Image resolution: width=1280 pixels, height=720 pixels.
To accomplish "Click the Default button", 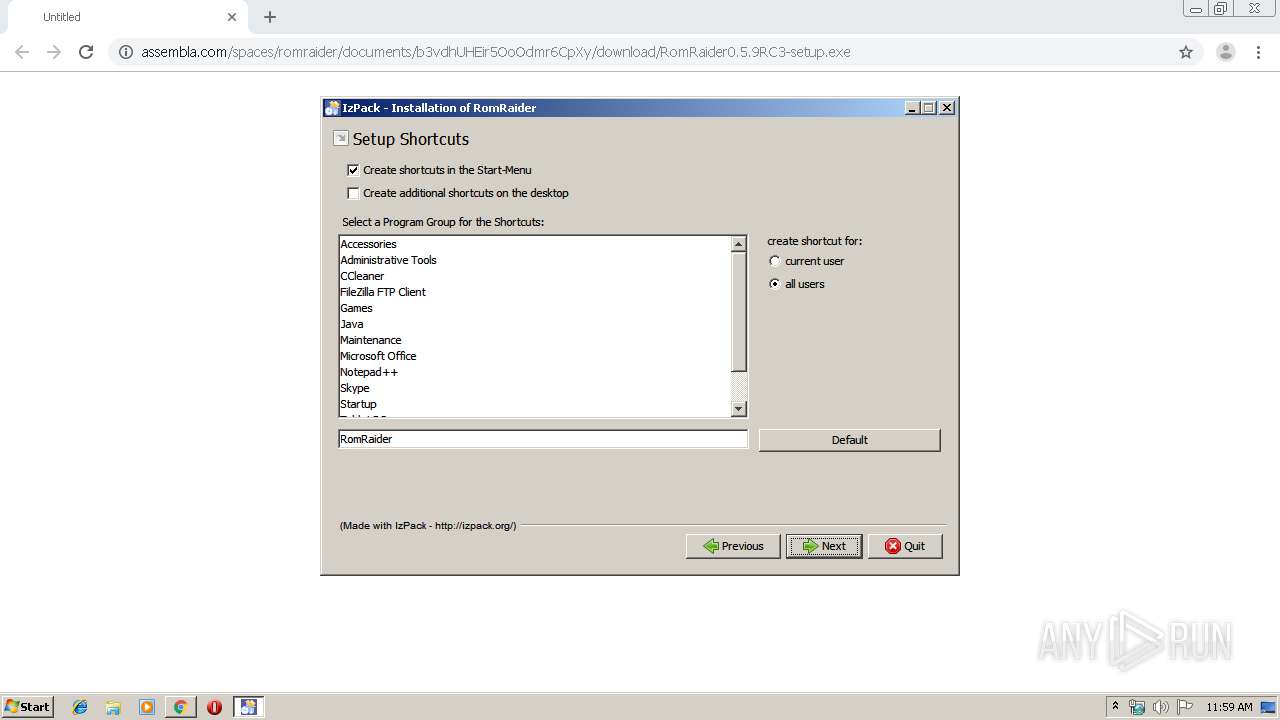I will [x=849, y=440].
